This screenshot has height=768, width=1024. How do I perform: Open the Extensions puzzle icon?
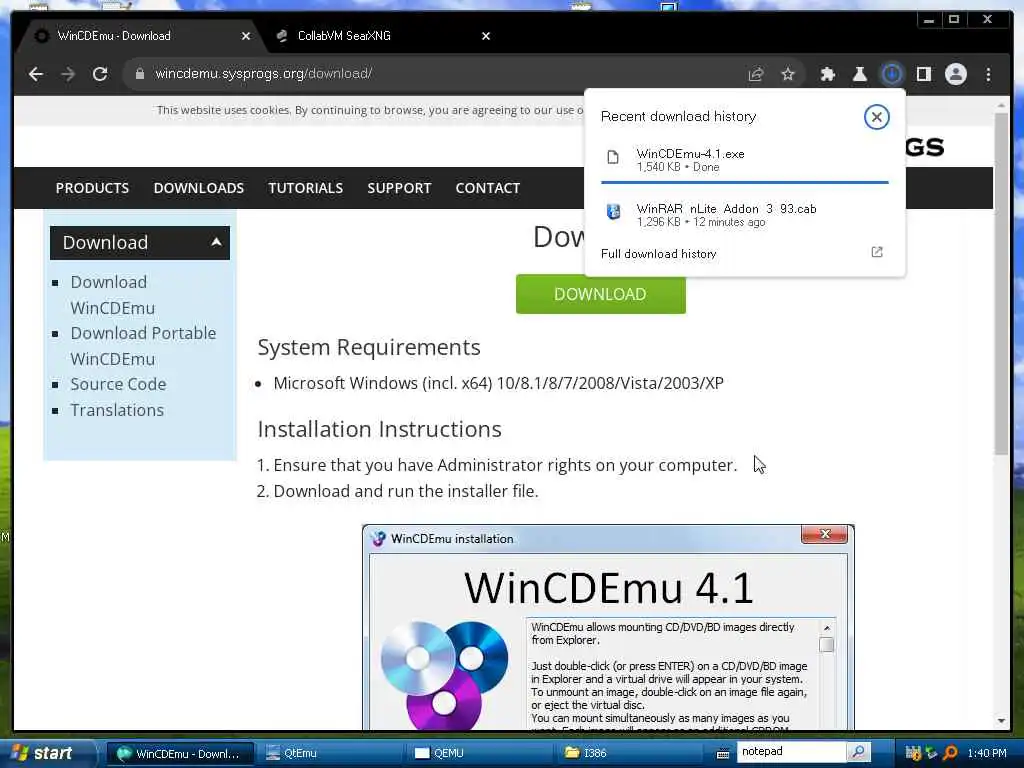pyautogui.click(x=827, y=74)
